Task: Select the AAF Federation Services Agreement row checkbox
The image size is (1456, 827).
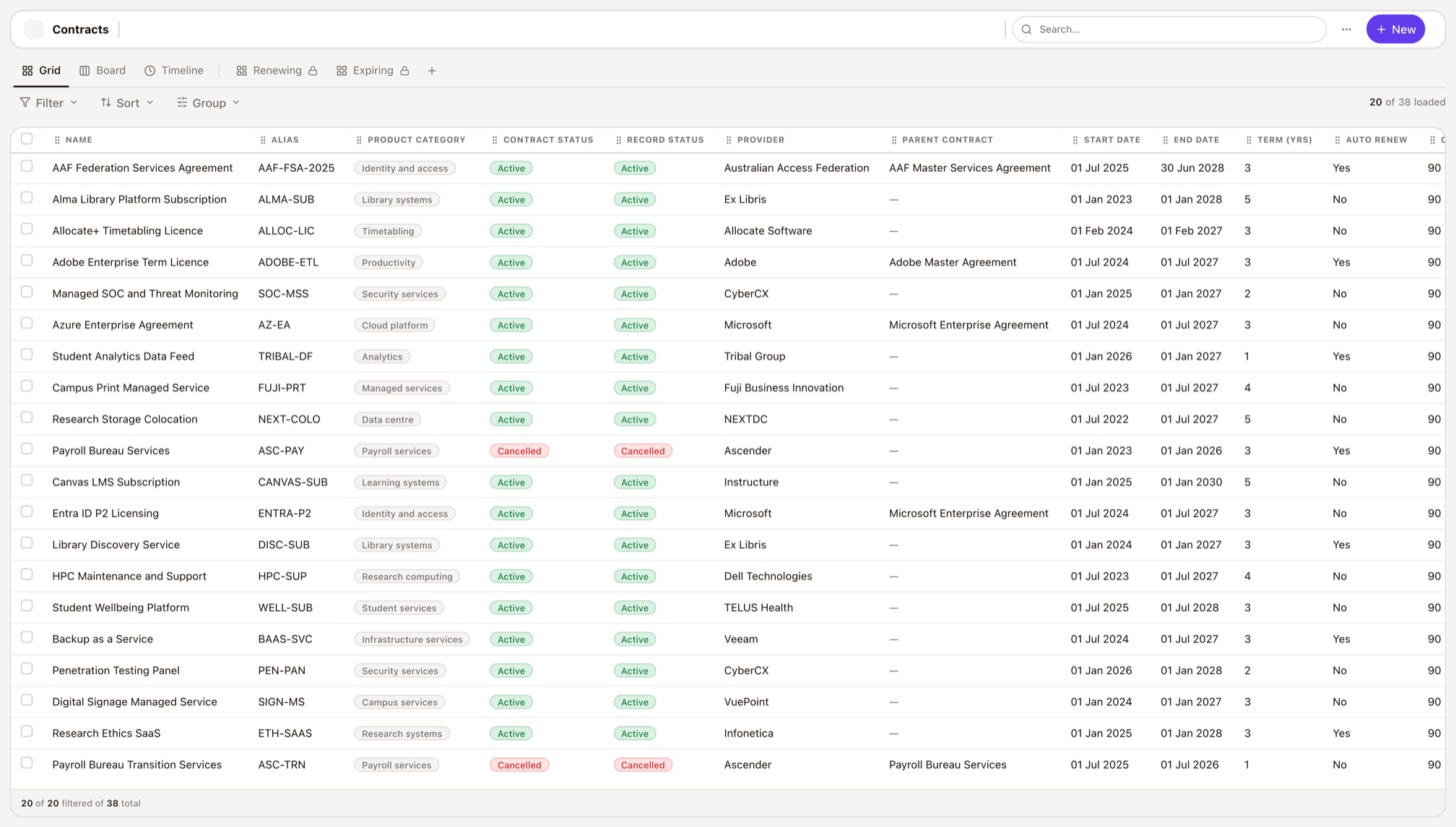Action: click(27, 166)
